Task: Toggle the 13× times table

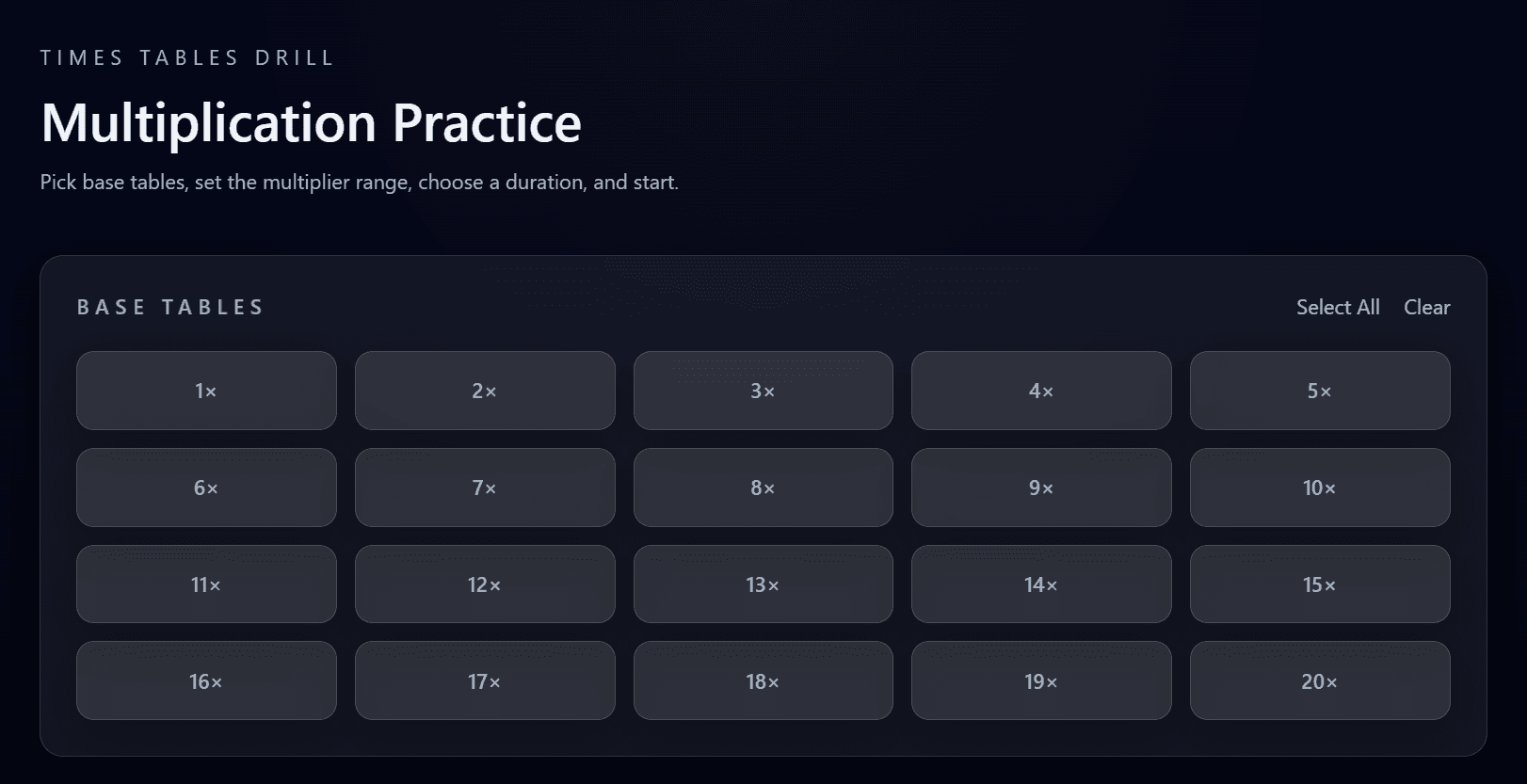Action: pos(763,584)
